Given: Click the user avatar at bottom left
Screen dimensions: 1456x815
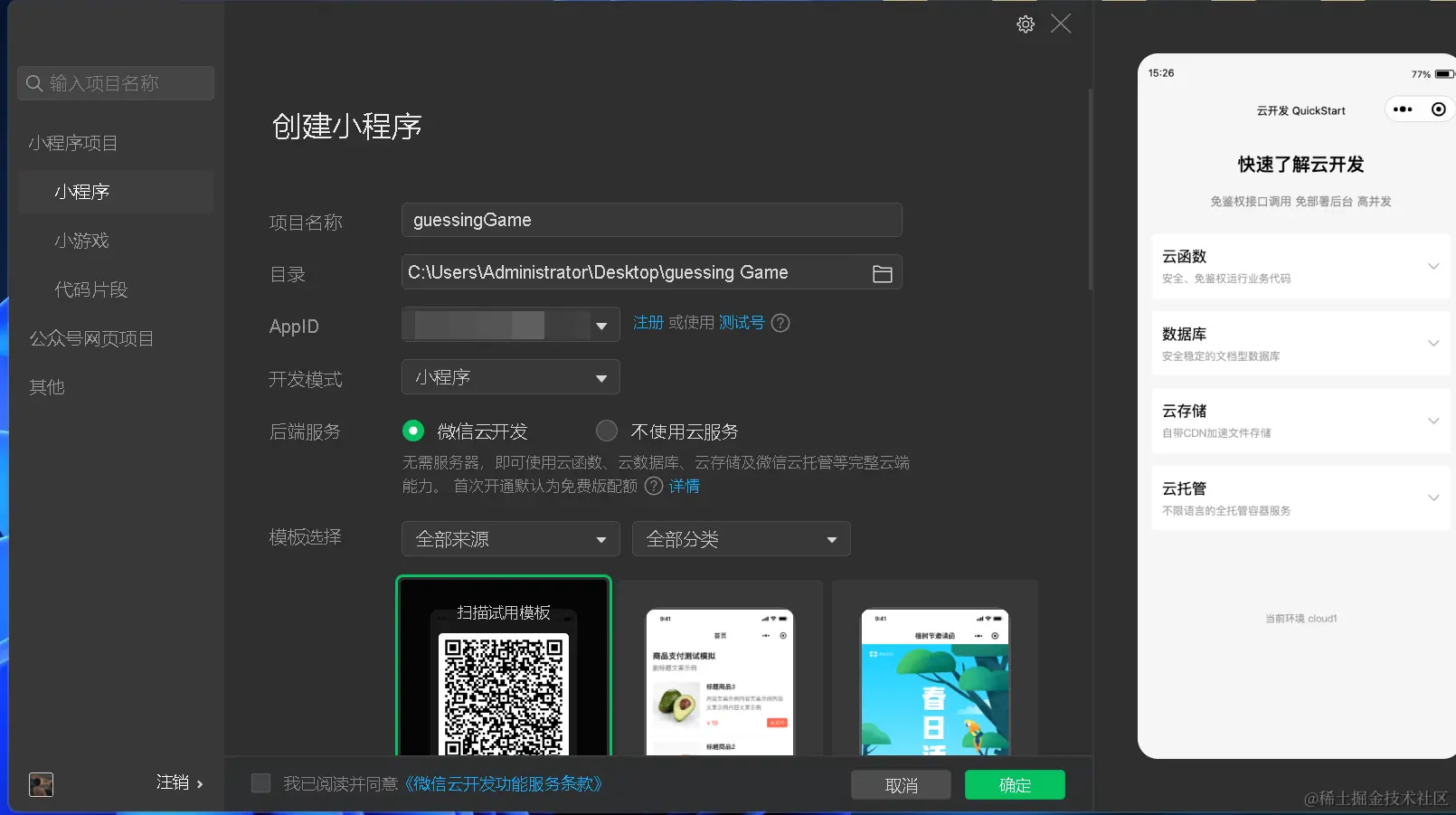Looking at the screenshot, I should click(41, 784).
